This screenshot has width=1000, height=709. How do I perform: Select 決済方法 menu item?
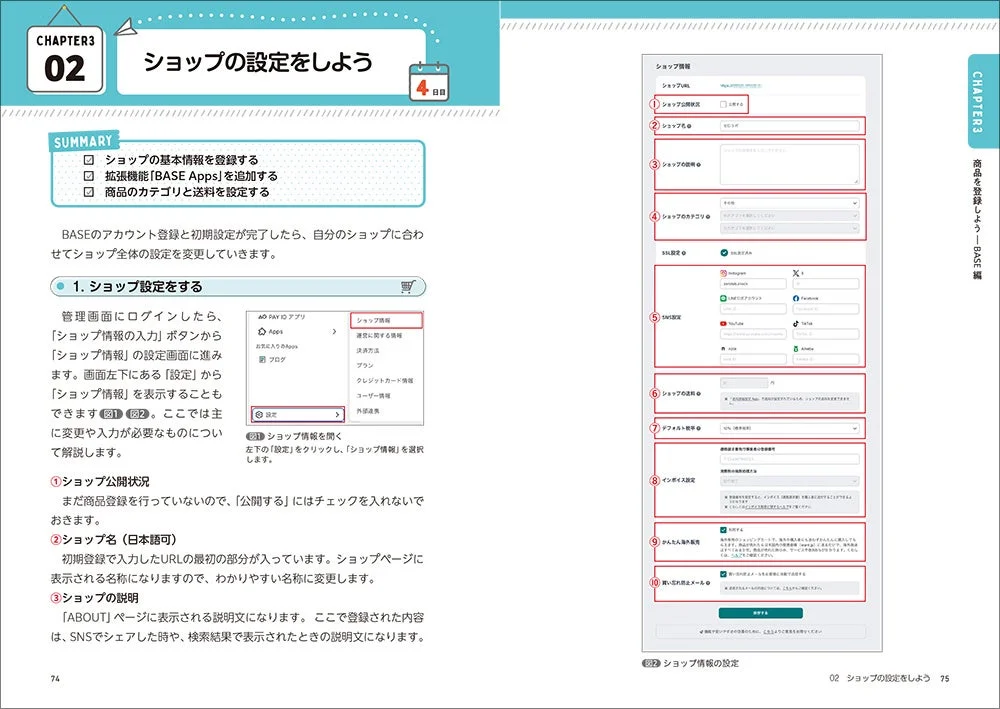pyautogui.click(x=367, y=351)
